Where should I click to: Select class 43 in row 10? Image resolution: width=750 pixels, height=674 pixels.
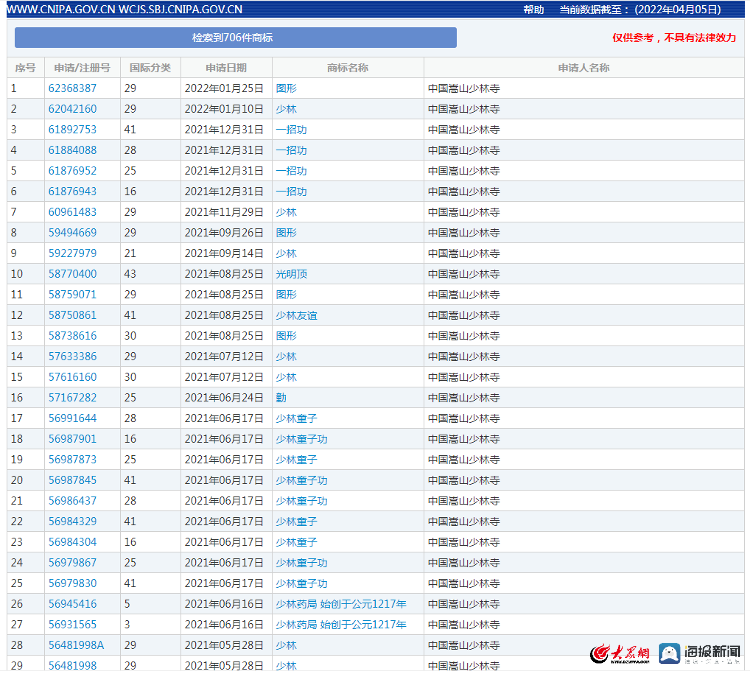tap(130, 274)
